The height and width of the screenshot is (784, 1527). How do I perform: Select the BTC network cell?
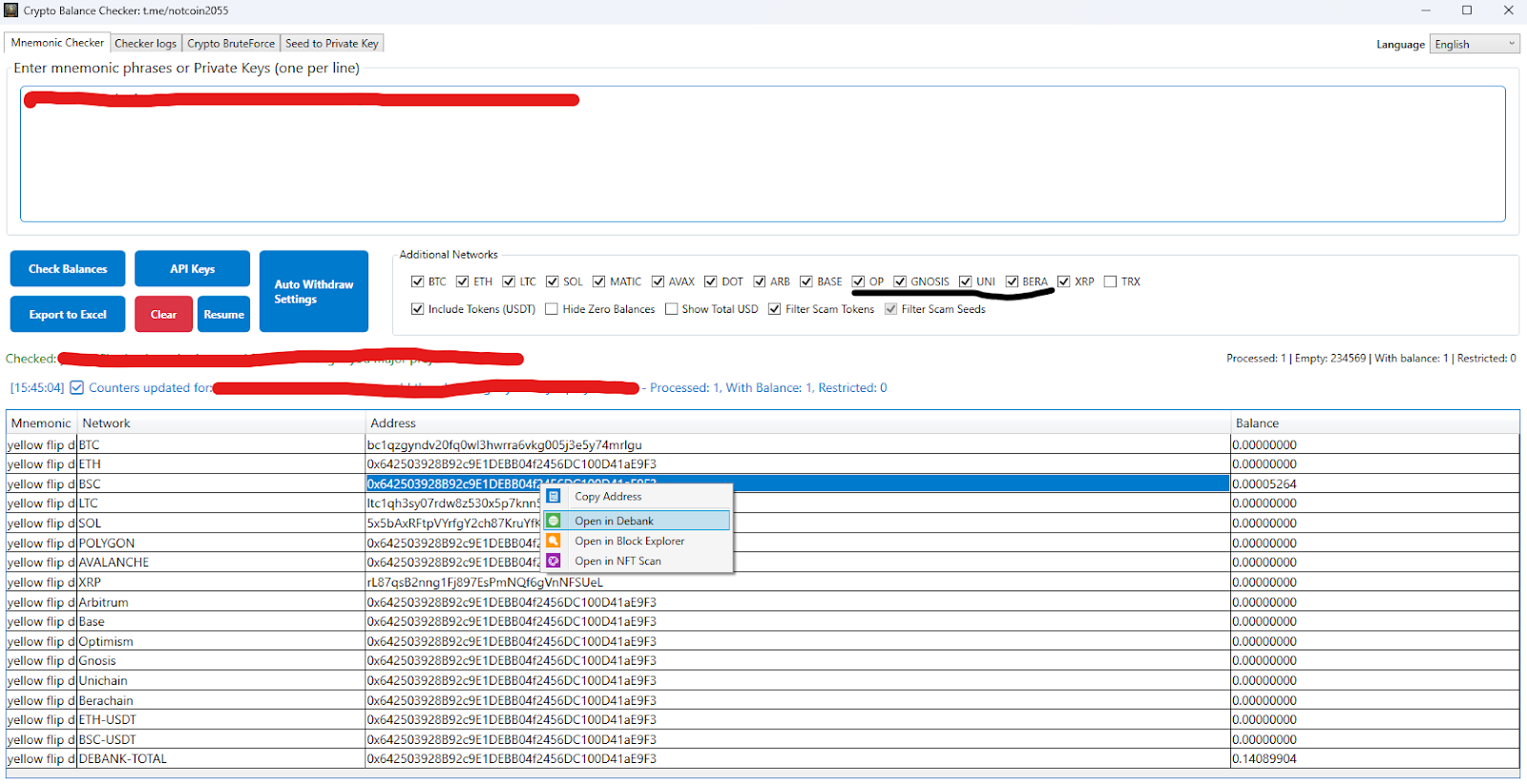220,444
